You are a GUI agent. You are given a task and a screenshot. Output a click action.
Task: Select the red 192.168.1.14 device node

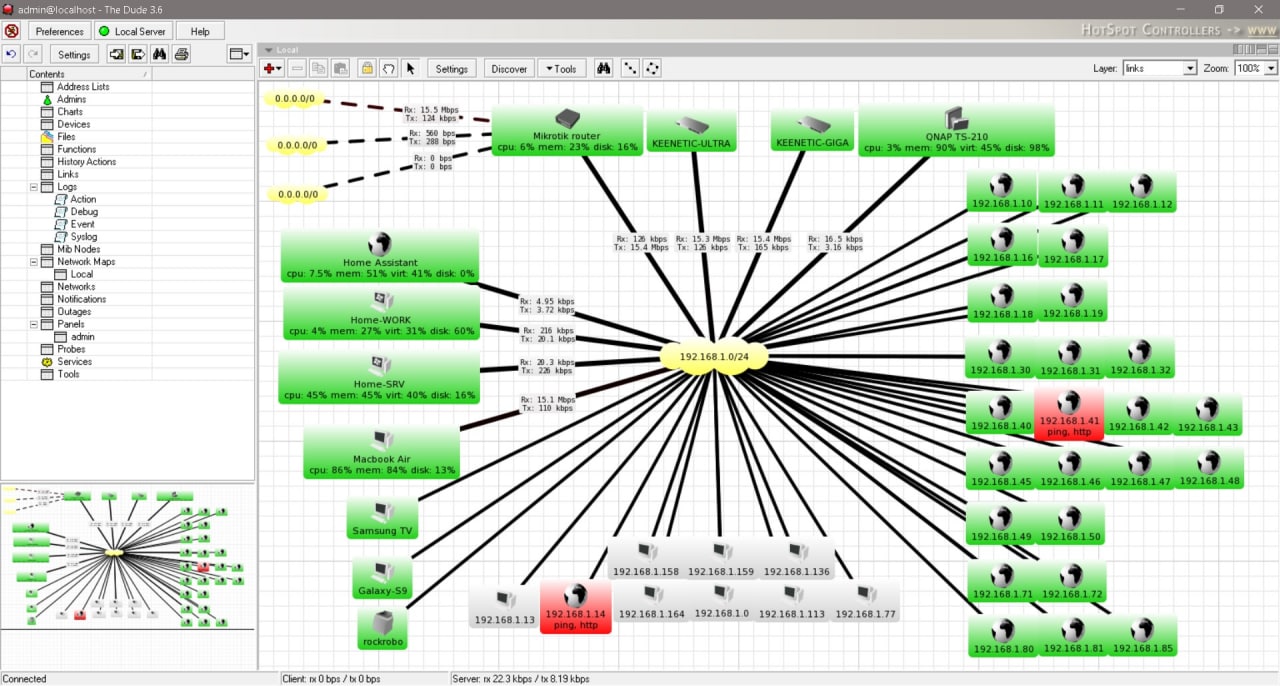point(574,607)
